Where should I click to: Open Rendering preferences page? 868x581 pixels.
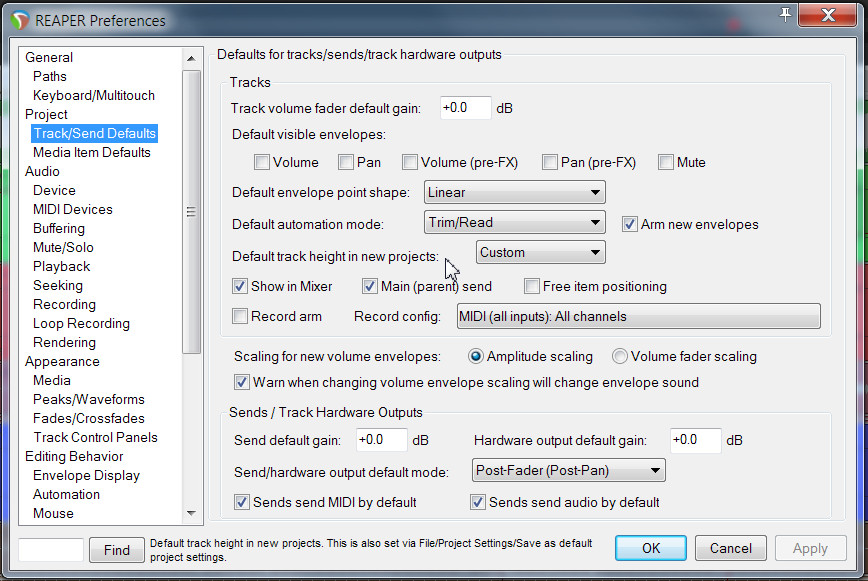[64, 342]
